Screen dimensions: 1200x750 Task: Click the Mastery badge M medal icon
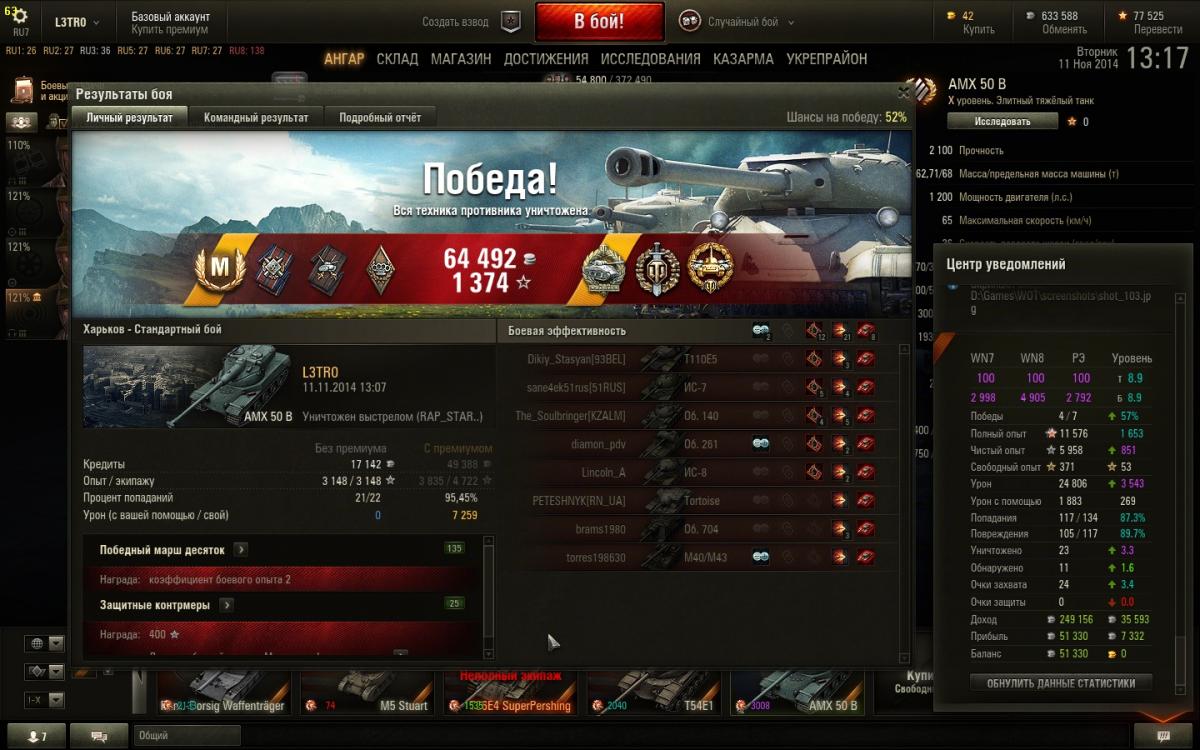218,268
